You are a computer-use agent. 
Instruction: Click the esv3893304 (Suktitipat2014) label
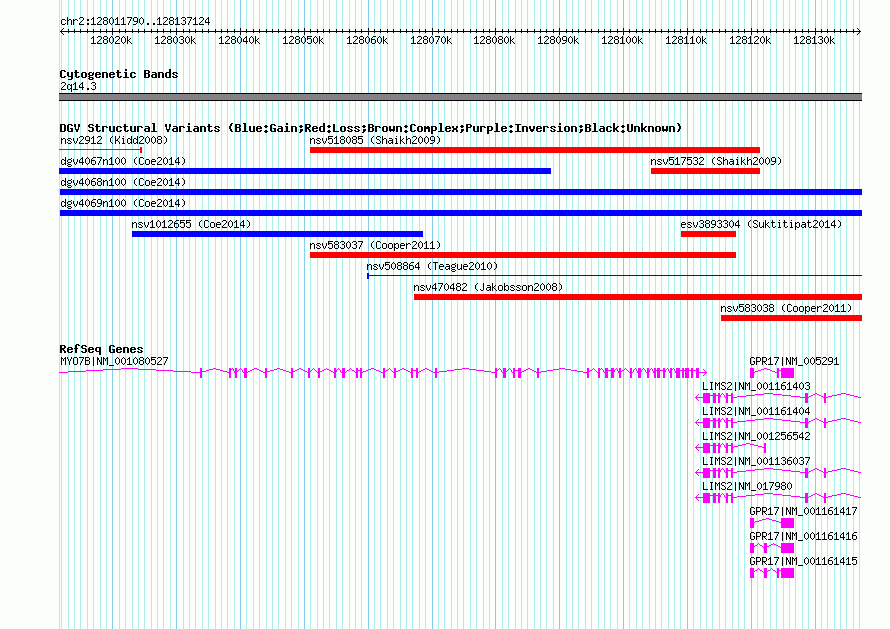point(761,224)
